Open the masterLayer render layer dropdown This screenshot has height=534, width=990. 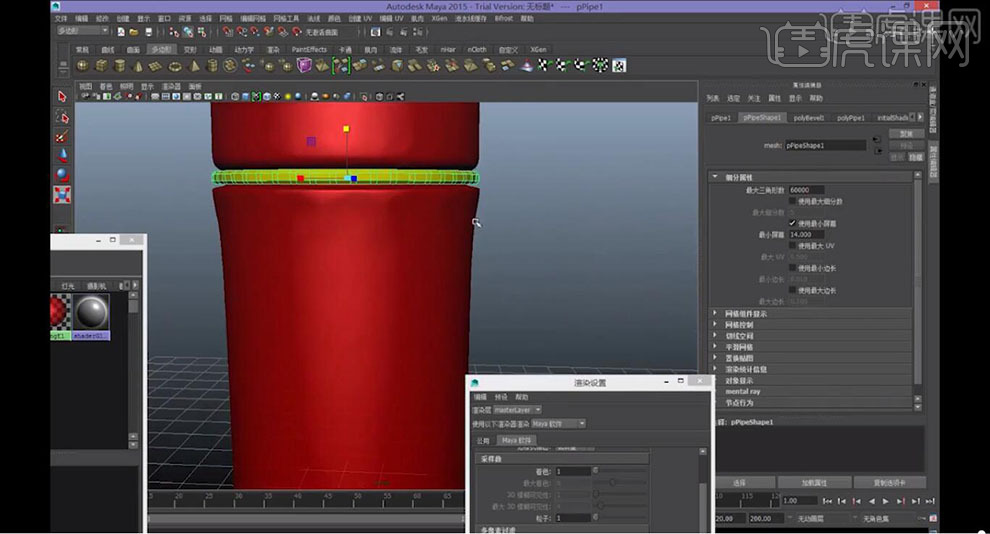pyautogui.click(x=517, y=410)
